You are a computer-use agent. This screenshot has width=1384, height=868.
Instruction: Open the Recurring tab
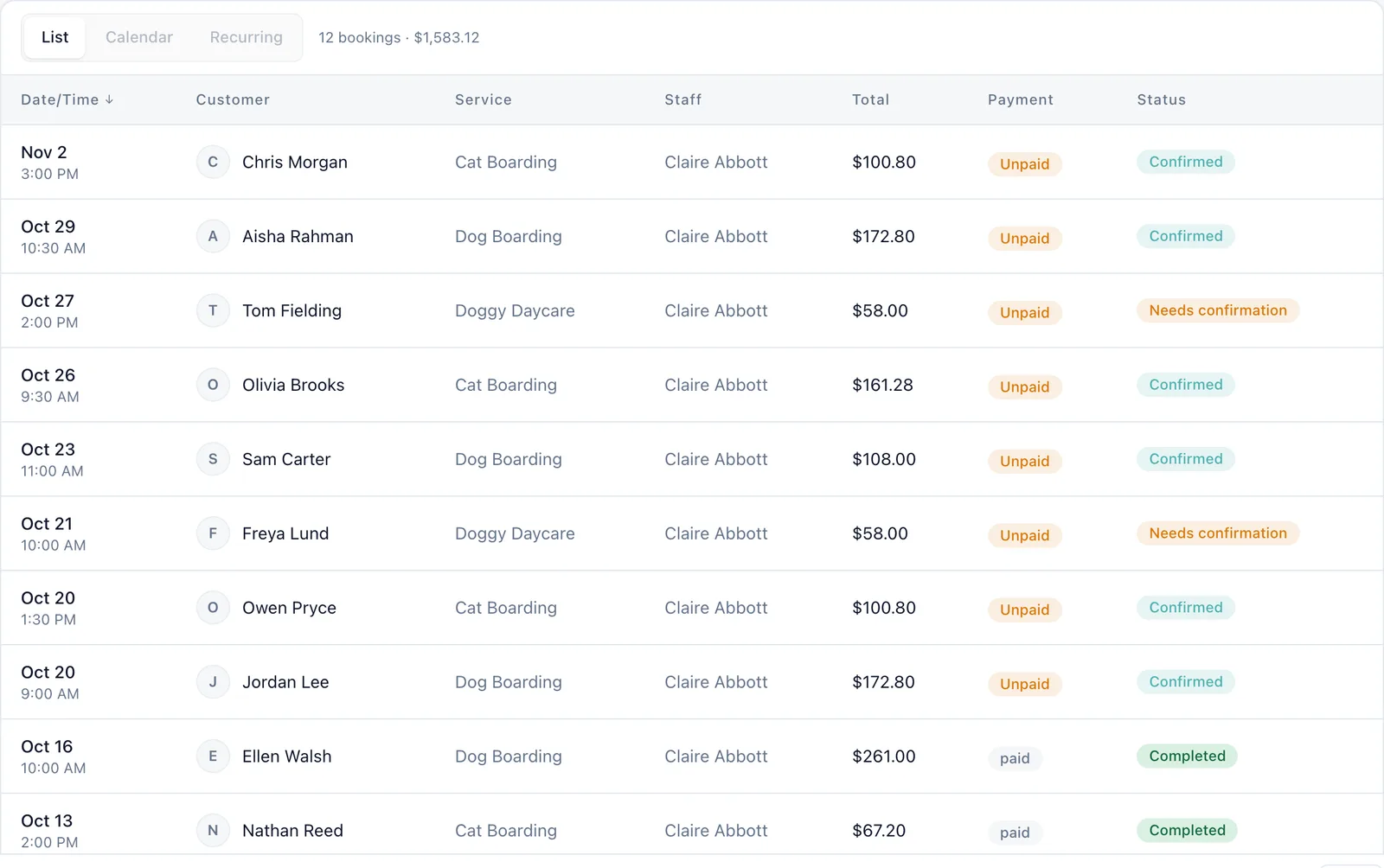click(x=246, y=37)
